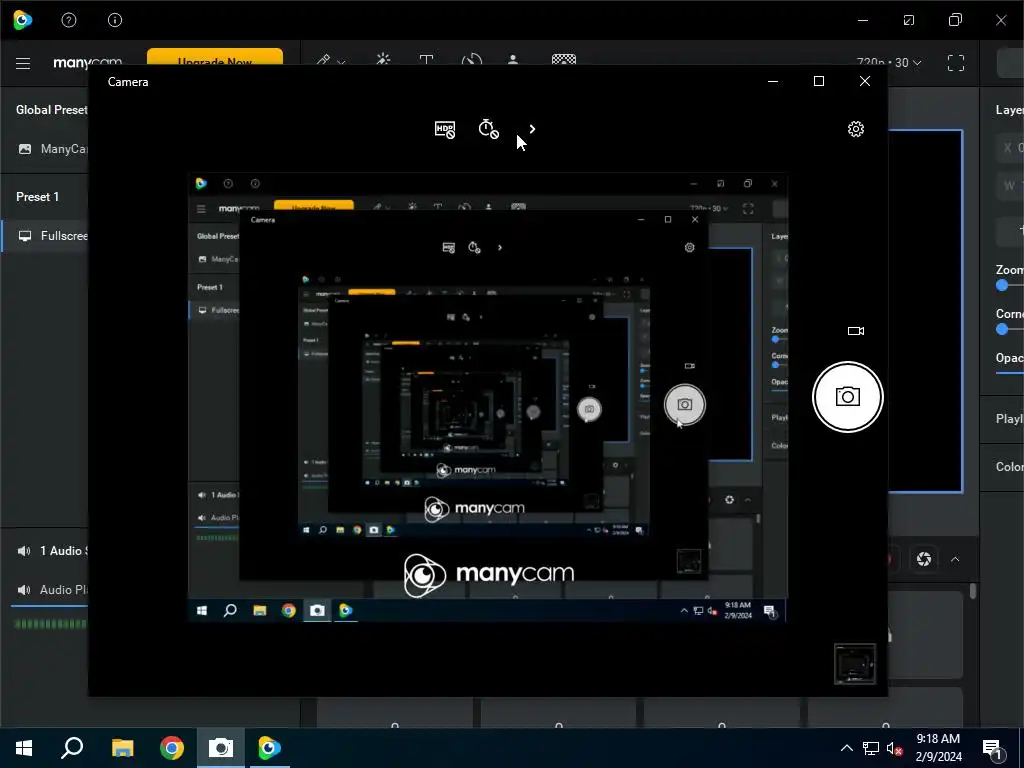
Task: Expand more Camera options with the chevron
Action: pyautogui.click(x=532, y=129)
